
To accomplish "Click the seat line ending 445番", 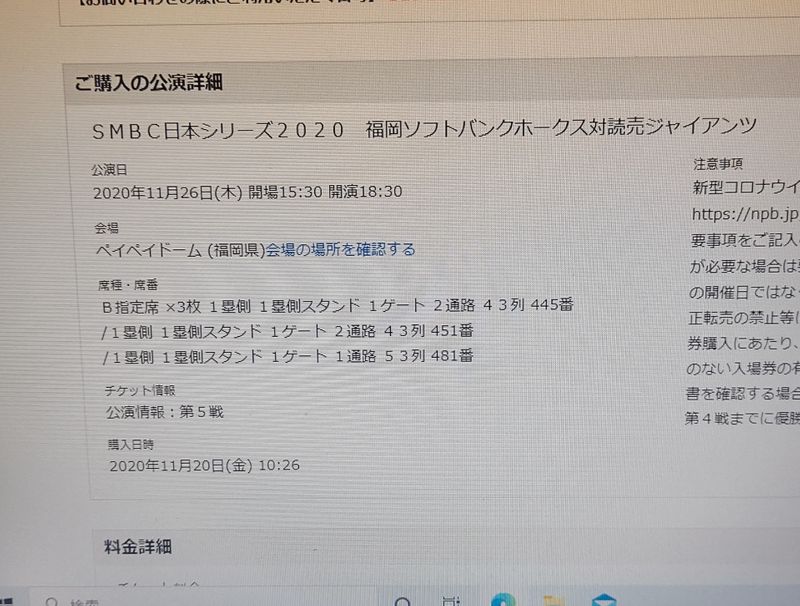I will [x=338, y=306].
